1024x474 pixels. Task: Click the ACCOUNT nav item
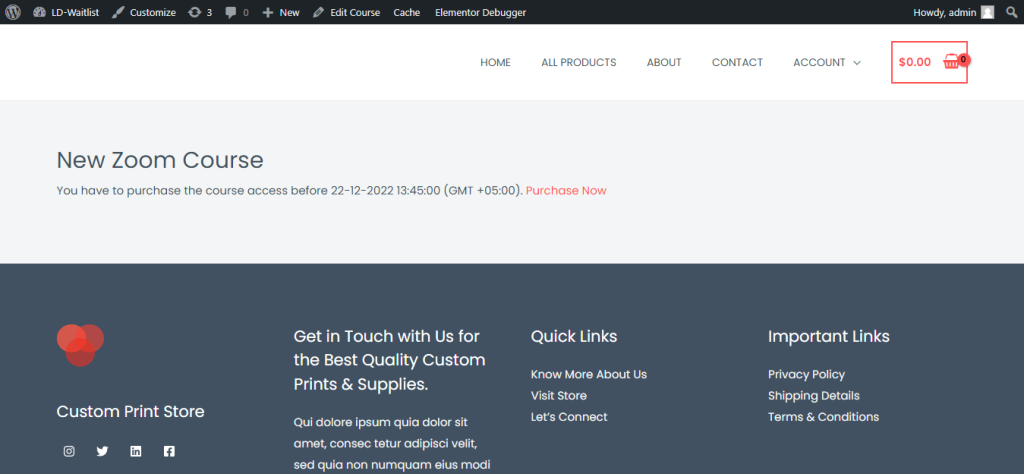(820, 63)
